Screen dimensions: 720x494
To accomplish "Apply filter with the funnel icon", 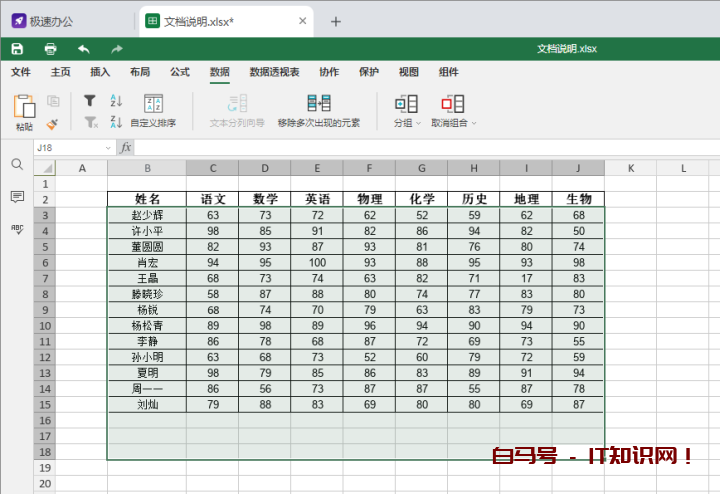I will coord(90,101).
